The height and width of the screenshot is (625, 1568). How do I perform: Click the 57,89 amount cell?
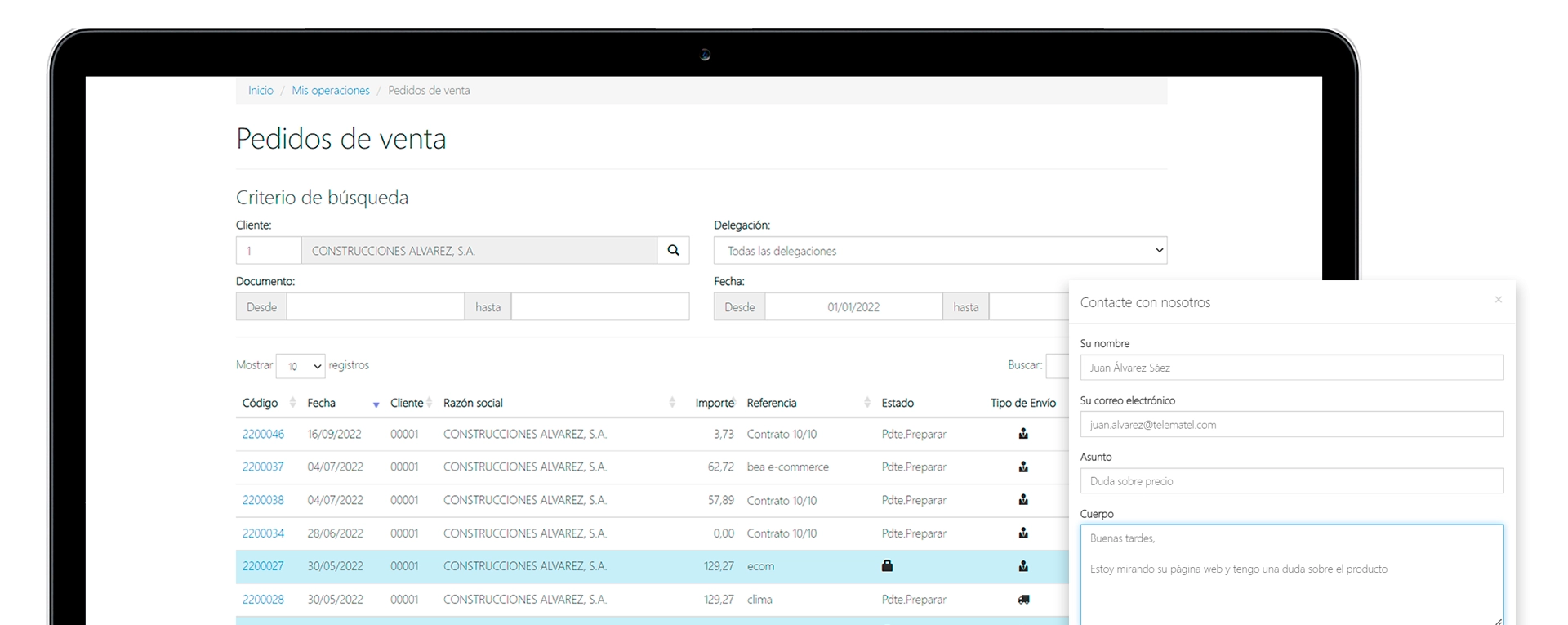point(720,500)
